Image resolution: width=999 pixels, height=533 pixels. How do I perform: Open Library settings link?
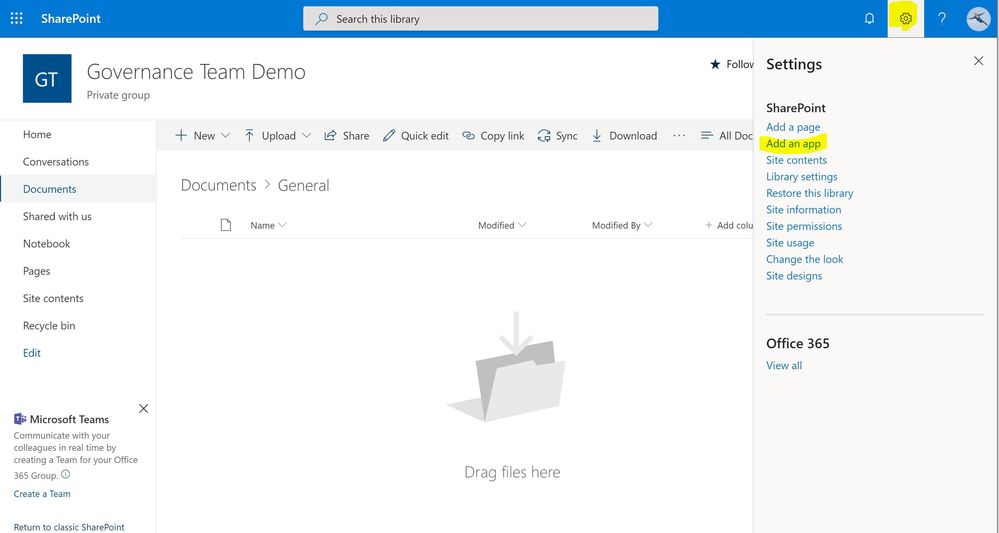pyautogui.click(x=801, y=177)
